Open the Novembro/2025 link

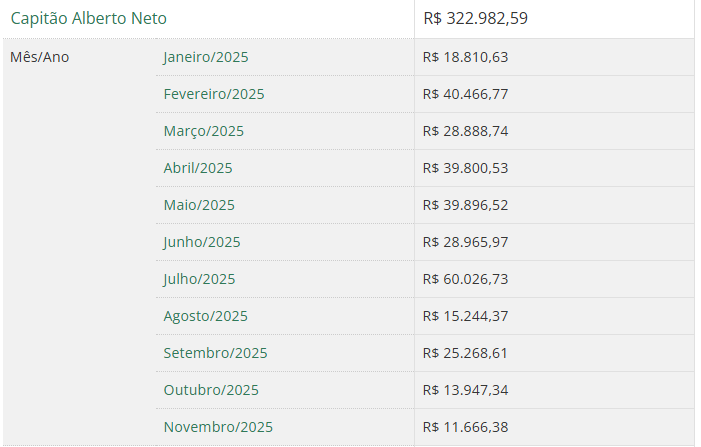click(217, 427)
